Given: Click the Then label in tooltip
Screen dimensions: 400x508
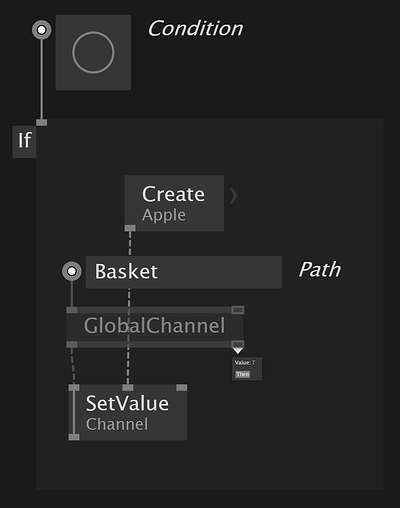Looking at the screenshot, I should click(x=243, y=374).
